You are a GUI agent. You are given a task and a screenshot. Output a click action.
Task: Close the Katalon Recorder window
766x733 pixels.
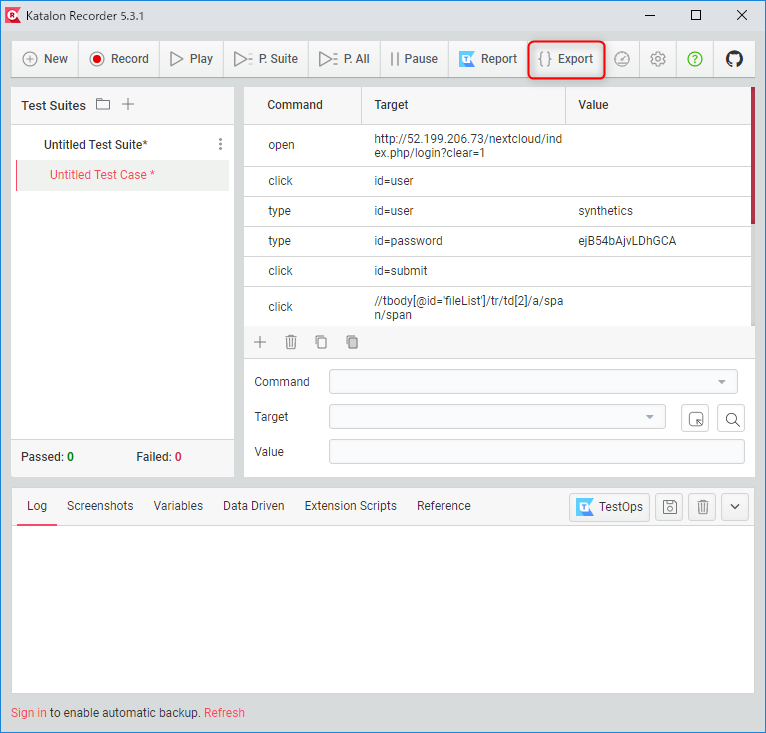tap(742, 16)
